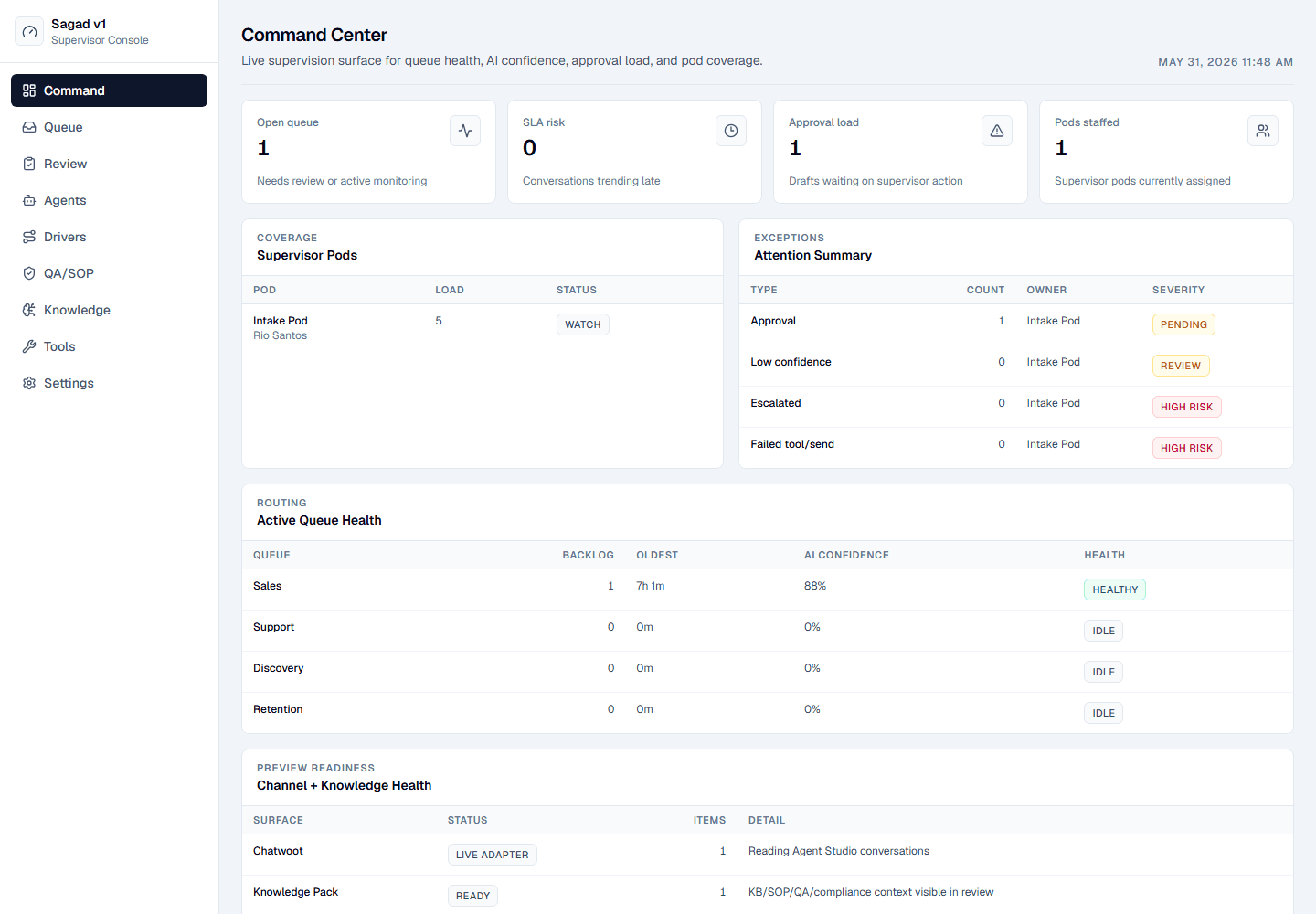Click the REVIEW severity badge
Viewport: 1316px width, 914px height.
click(x=1181, y=366)
